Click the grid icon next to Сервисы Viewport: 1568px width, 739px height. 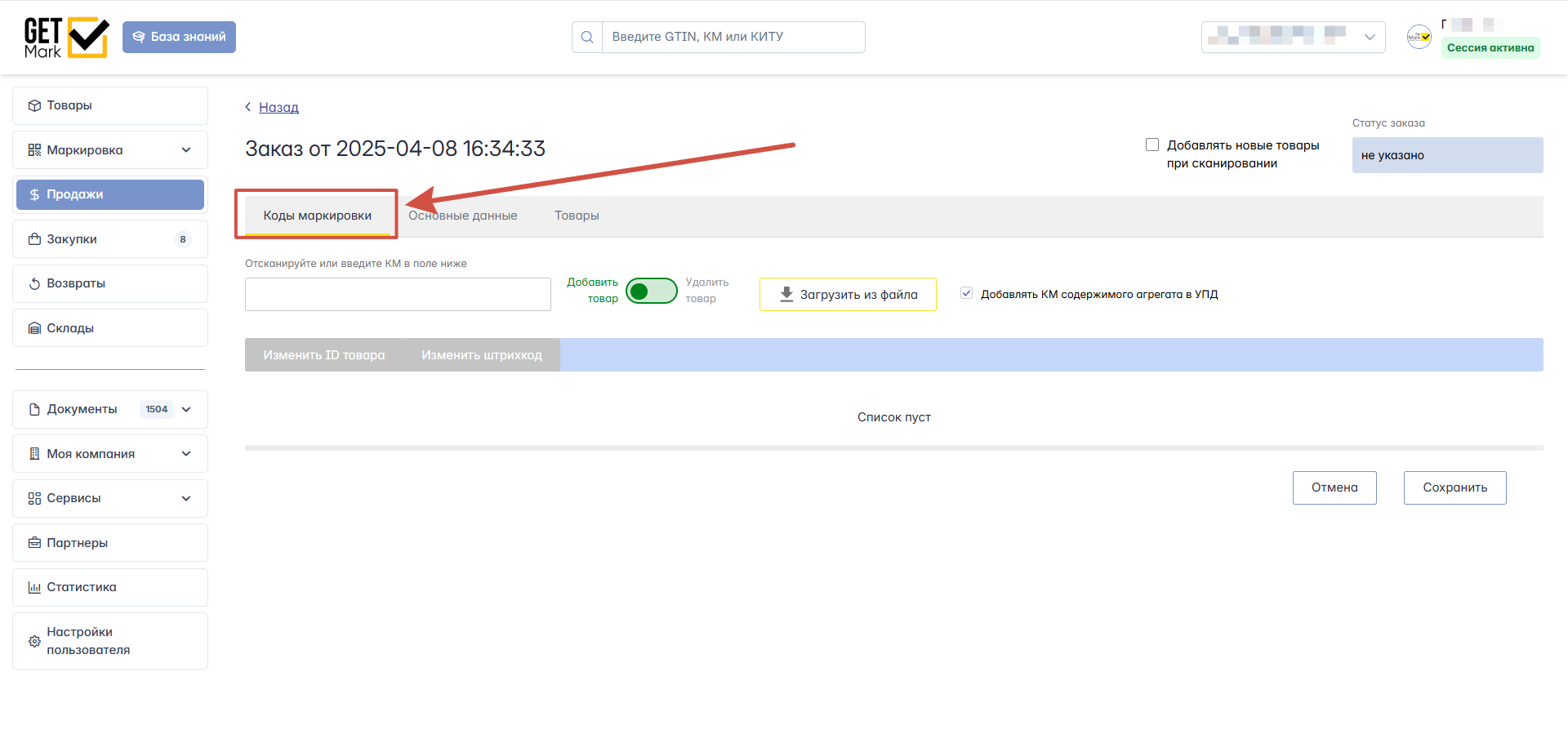point(34,498)
